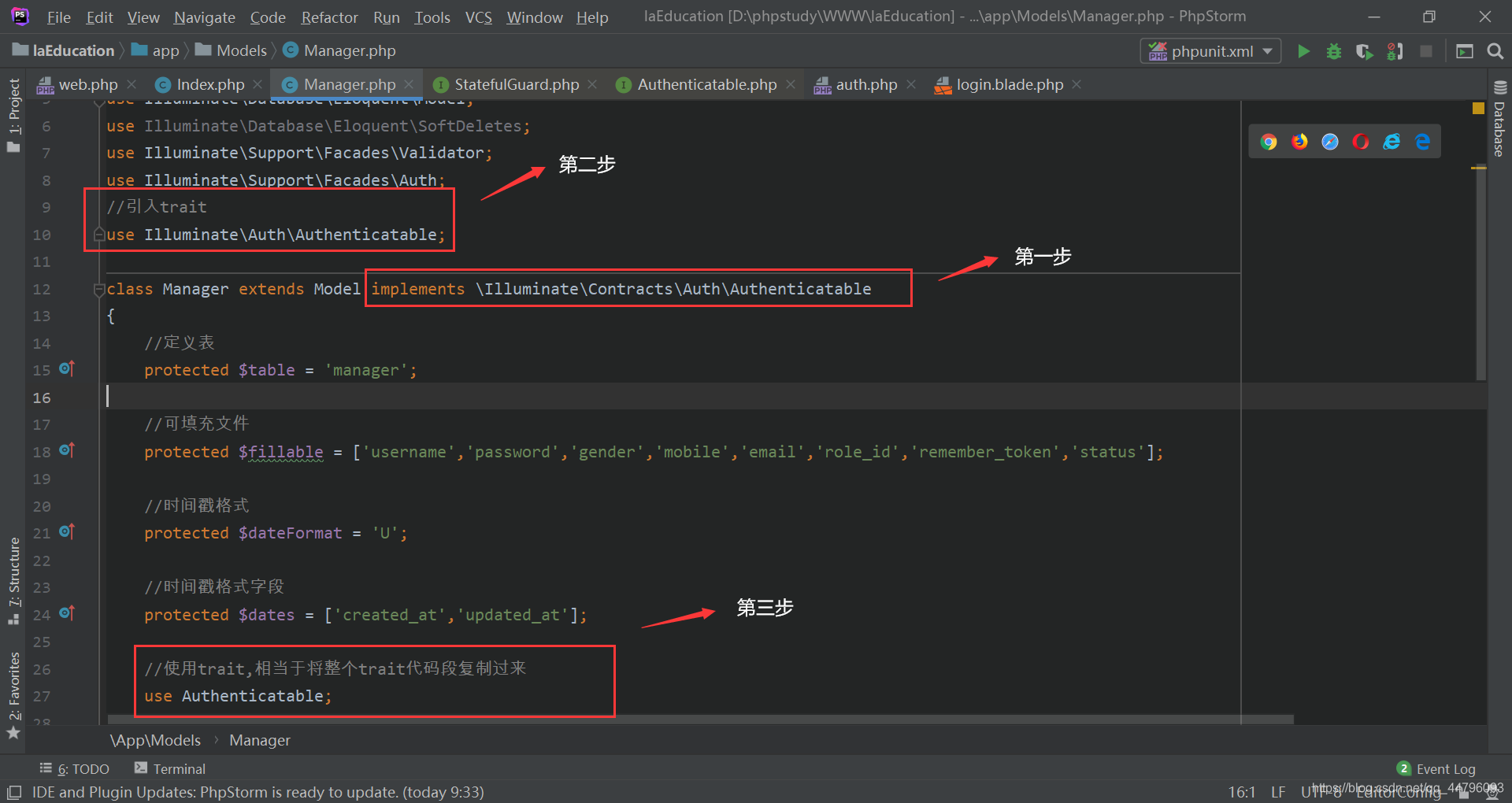Click the yellow inspection warning indicator
Screen dimensions: 1512x803
(1478, 108)
